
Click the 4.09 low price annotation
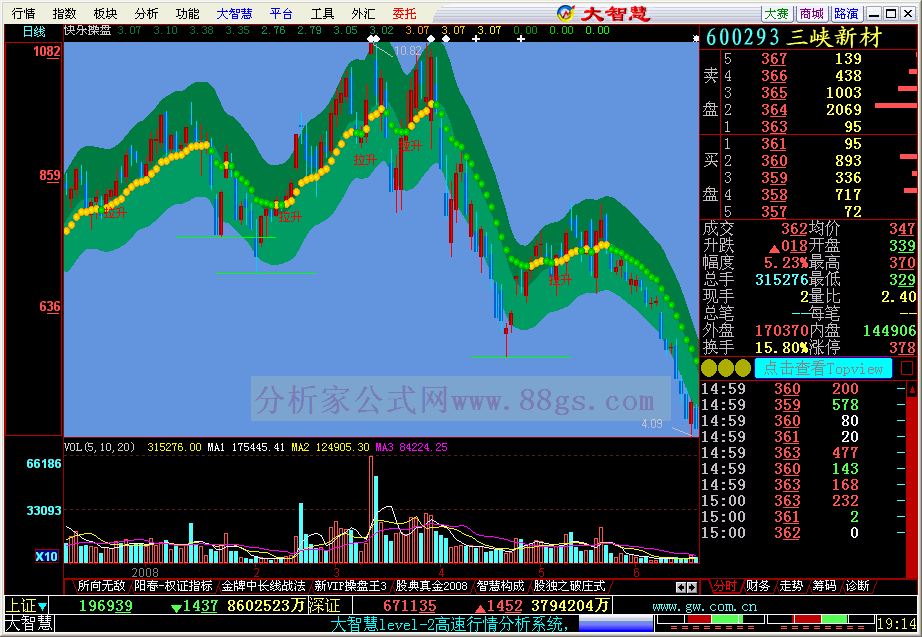pyautogui.click(x=652, y=423)
